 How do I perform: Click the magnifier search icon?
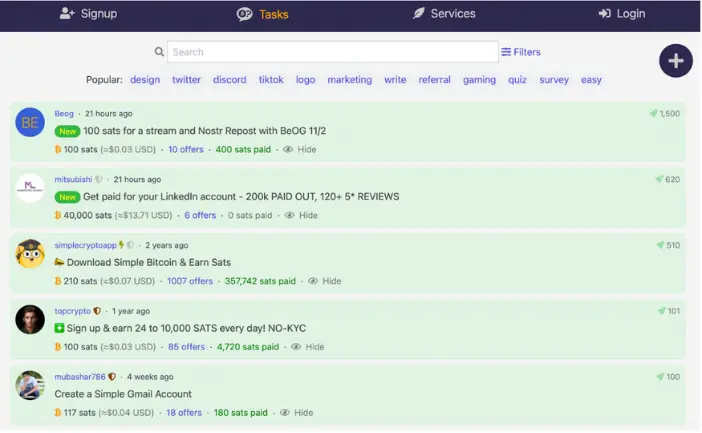coord(159,52)
